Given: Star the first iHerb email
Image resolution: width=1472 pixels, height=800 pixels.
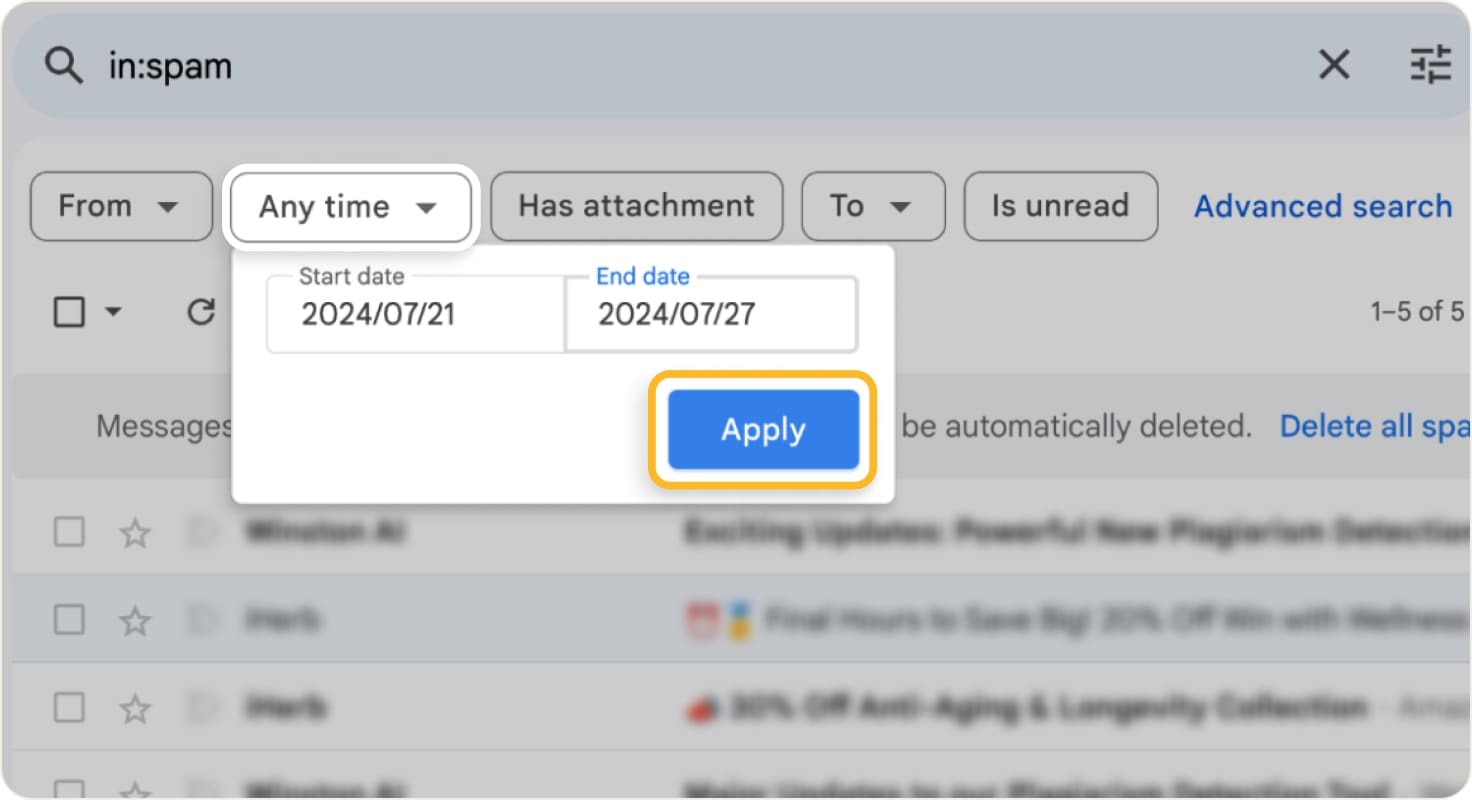Looking at the screenshot, I should [x=134, y=620].
